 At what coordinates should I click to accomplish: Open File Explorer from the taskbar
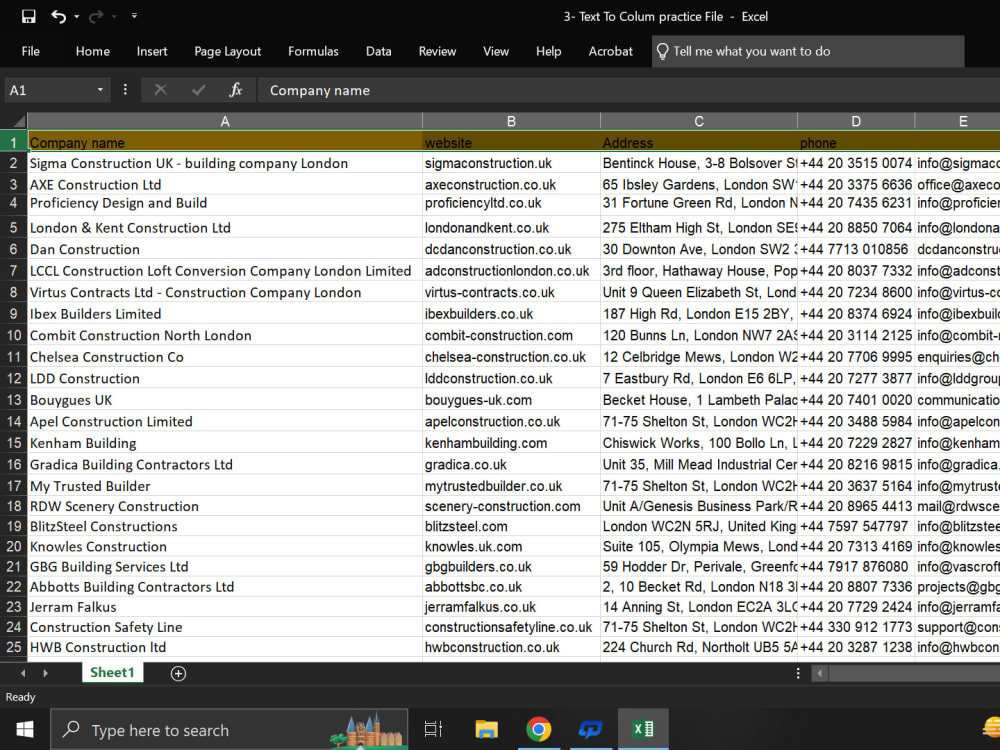point(487,729)
